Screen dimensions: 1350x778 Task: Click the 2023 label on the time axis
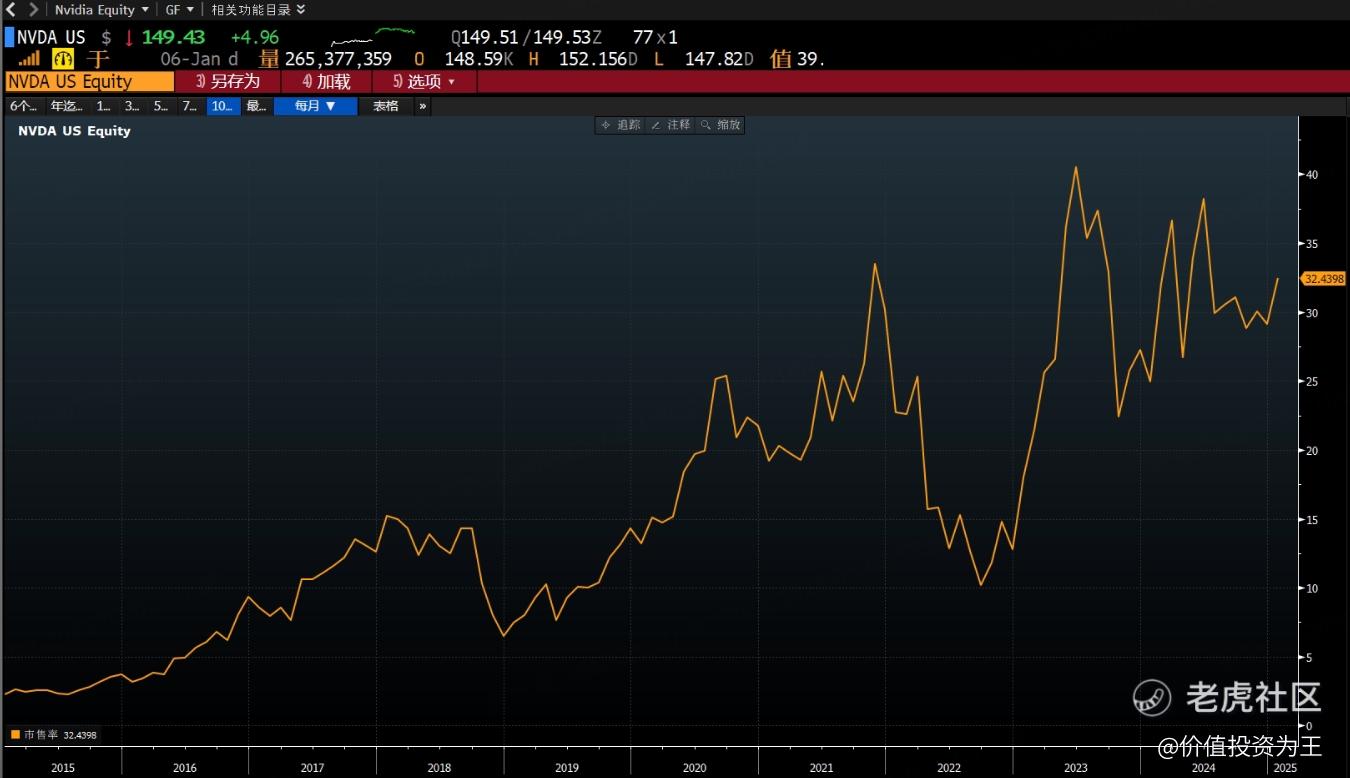[x=1076, y=768]
